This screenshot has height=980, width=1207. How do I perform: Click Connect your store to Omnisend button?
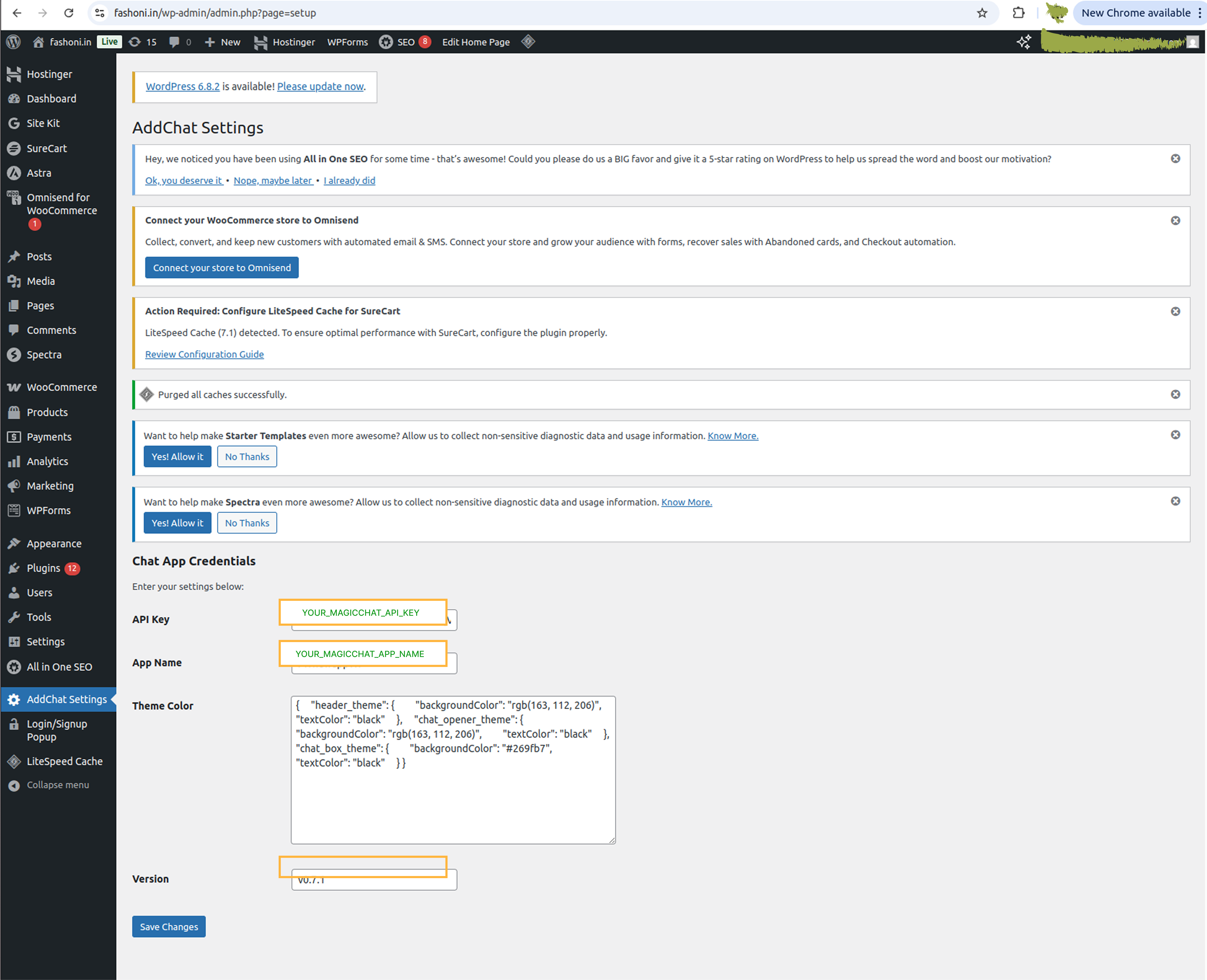[222, 268]
